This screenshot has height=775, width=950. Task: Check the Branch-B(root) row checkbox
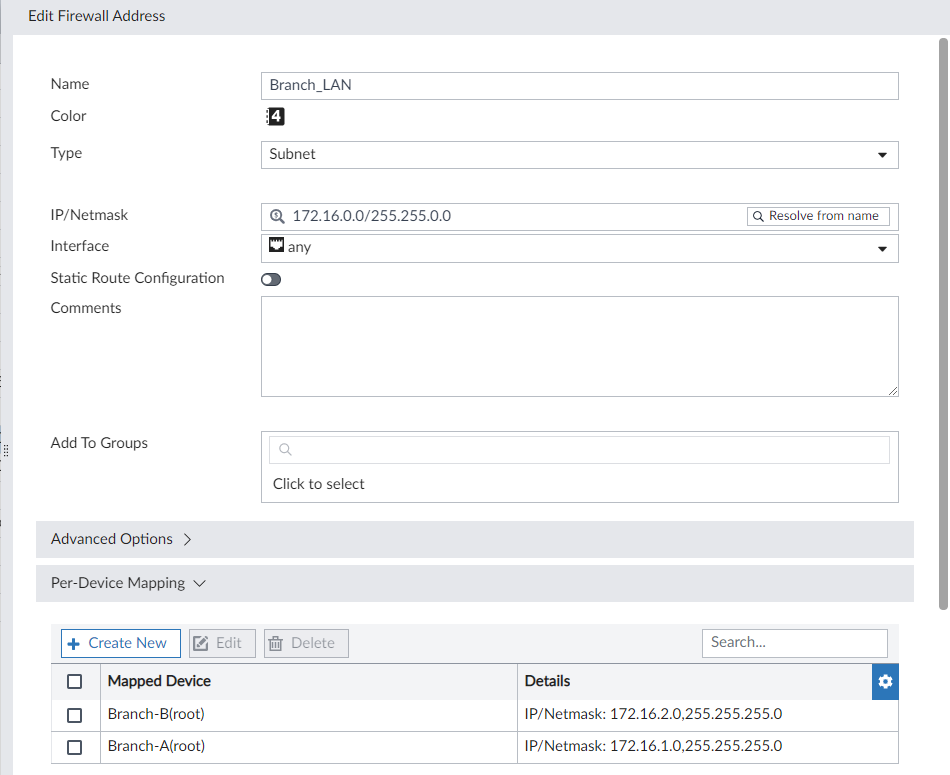point(75,714)
